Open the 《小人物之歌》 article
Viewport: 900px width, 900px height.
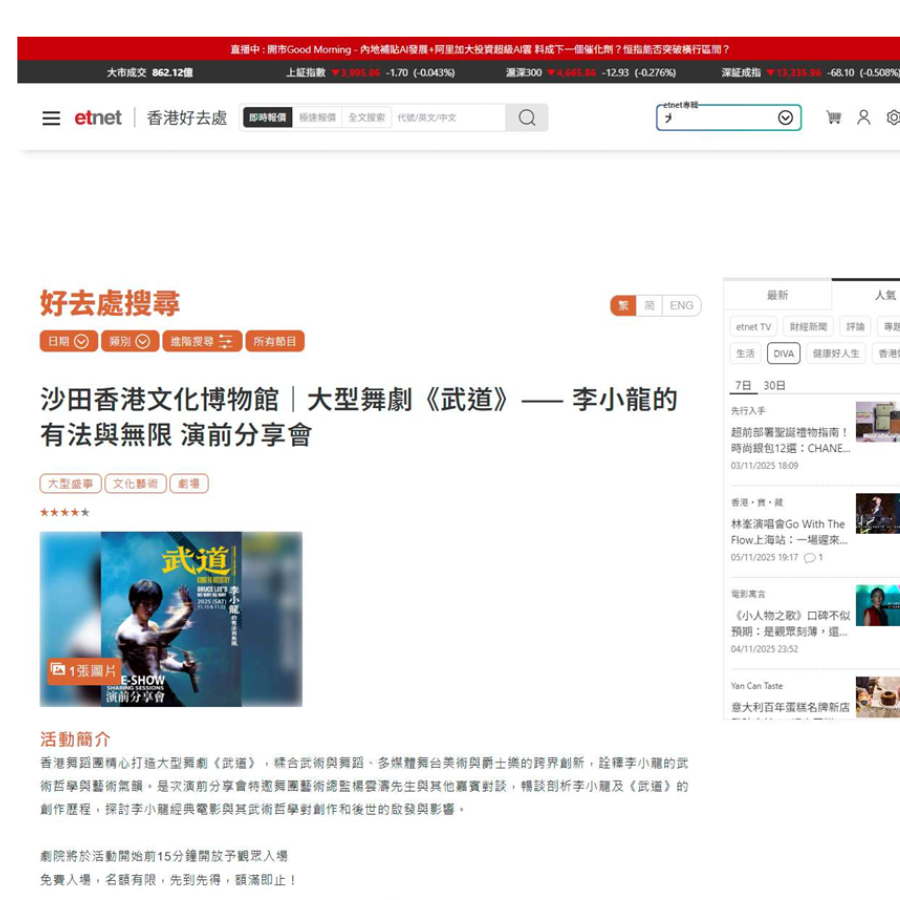click(x=790, y=624)
